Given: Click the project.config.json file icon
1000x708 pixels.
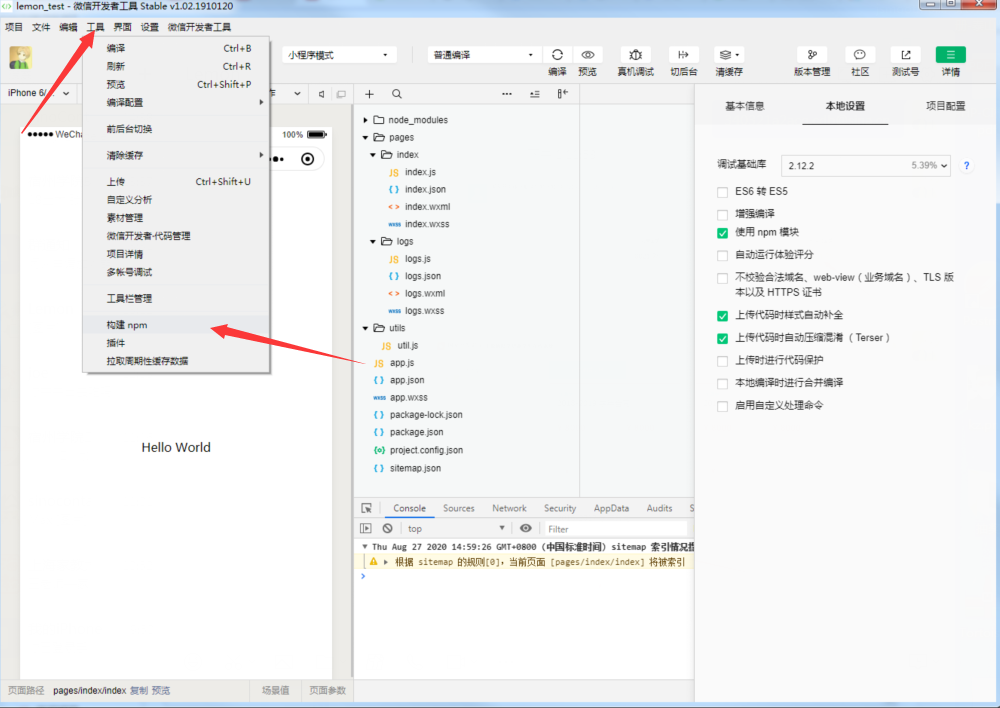Looking at the screenshot, I should (379, 450).
